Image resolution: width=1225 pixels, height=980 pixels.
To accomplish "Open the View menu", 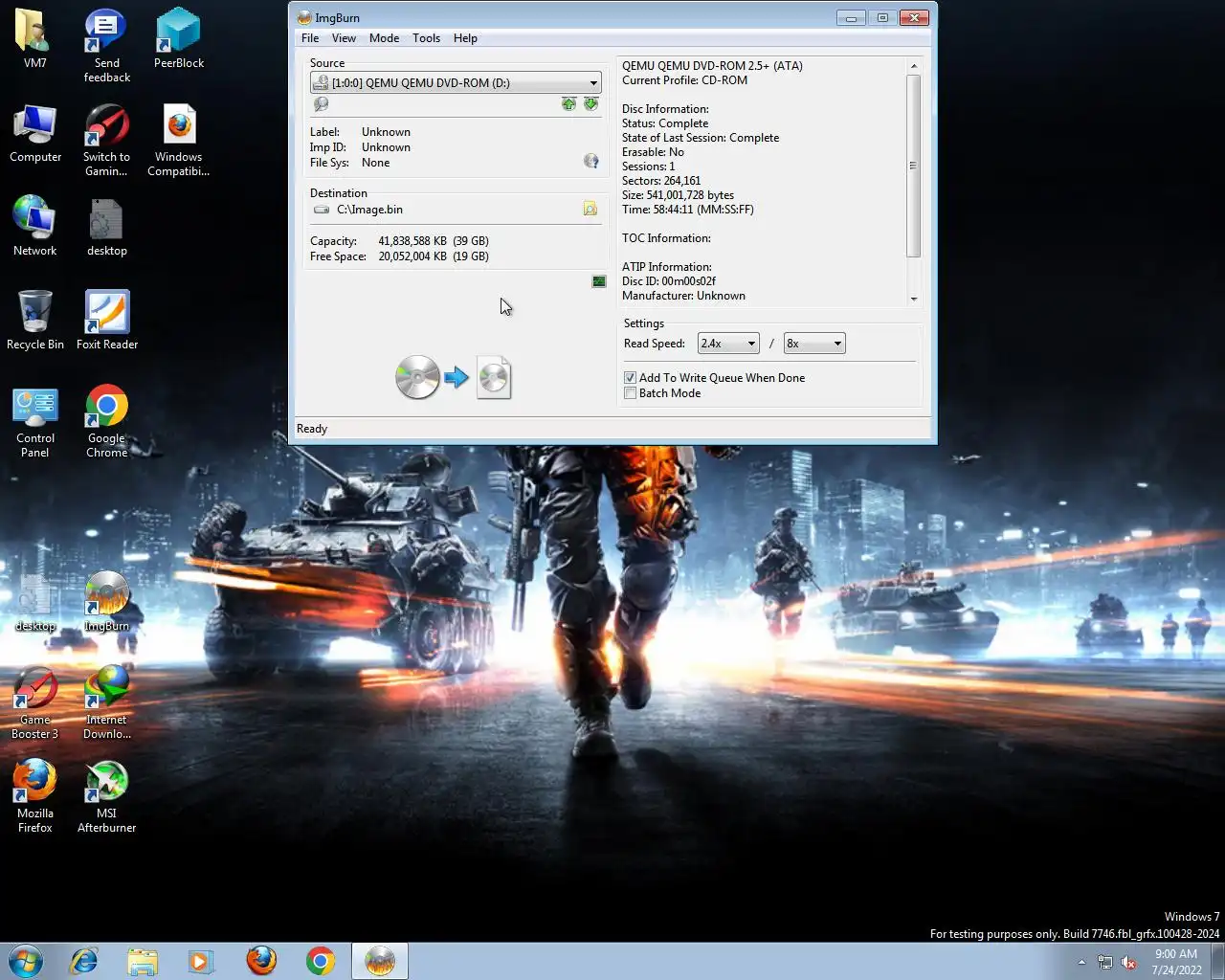I will (x=344, y=38).
